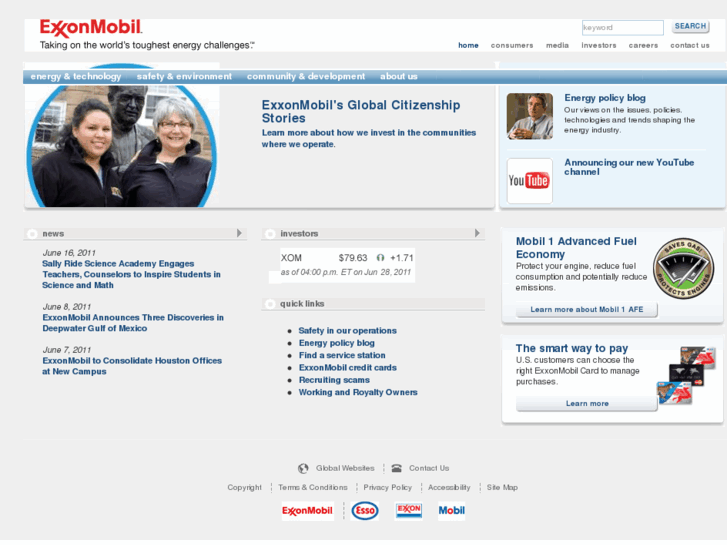Click the ExxonMobil credit cards image
727x545 pixels.
[686, 376]
